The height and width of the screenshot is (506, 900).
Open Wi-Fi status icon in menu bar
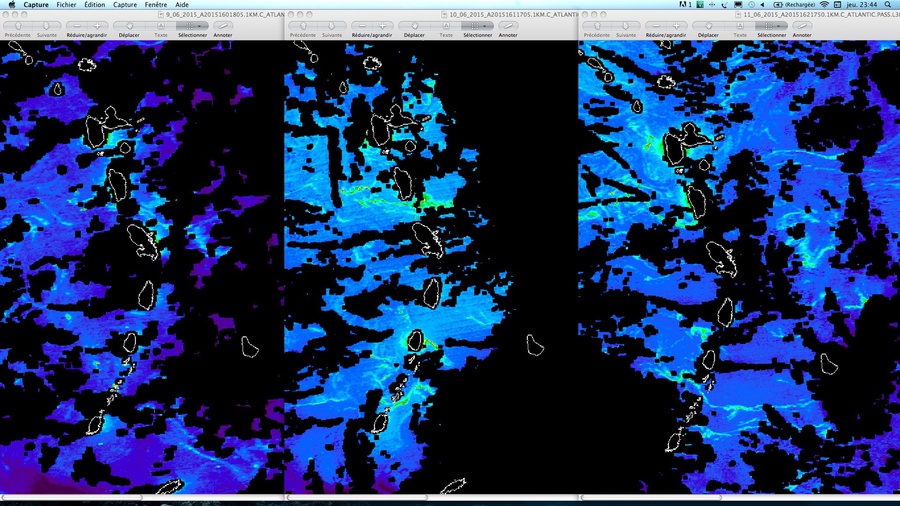click(x=823, y=5)
